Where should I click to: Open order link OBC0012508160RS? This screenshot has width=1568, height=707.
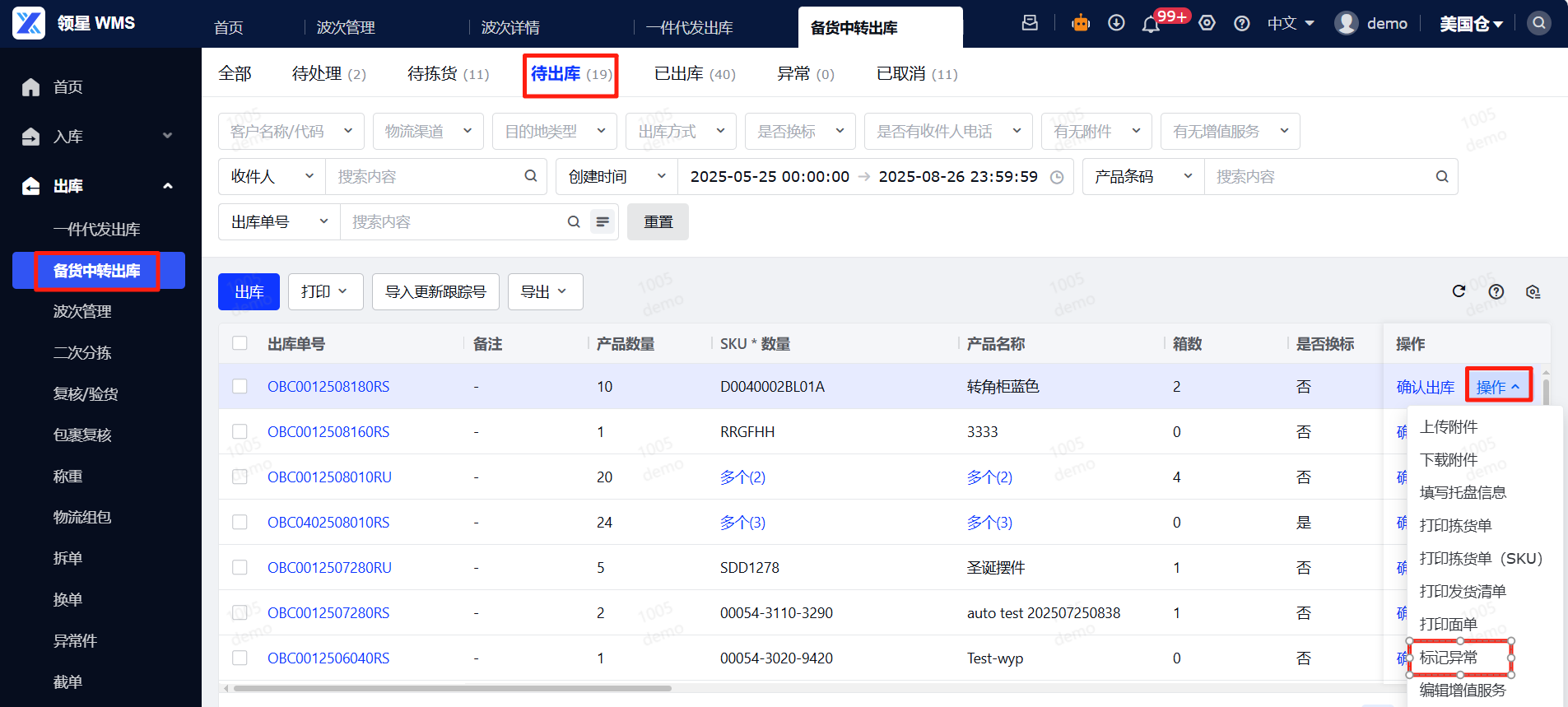point(328,432)
